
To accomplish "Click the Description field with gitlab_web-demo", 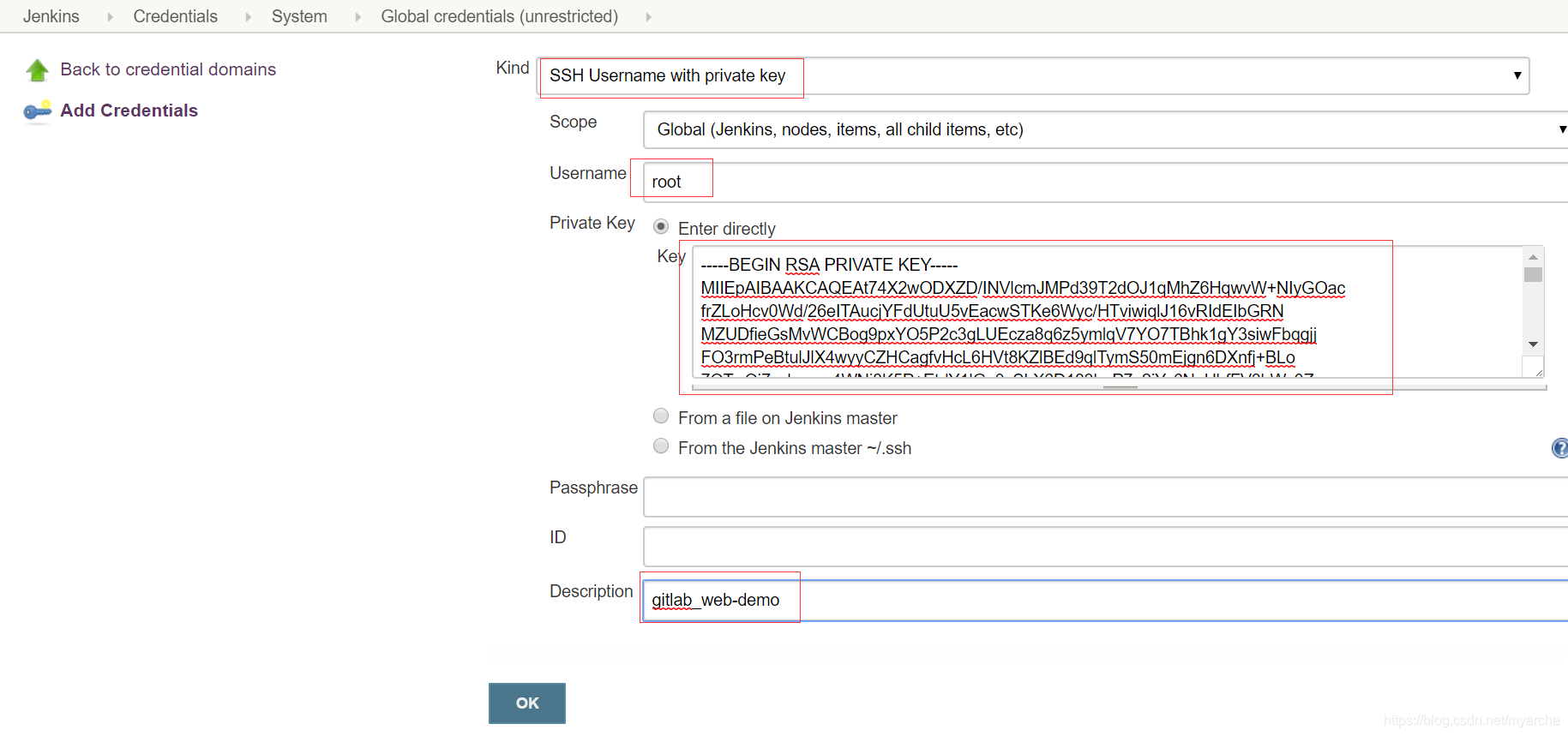I will pyautogui.click(x=1106, y=600).
